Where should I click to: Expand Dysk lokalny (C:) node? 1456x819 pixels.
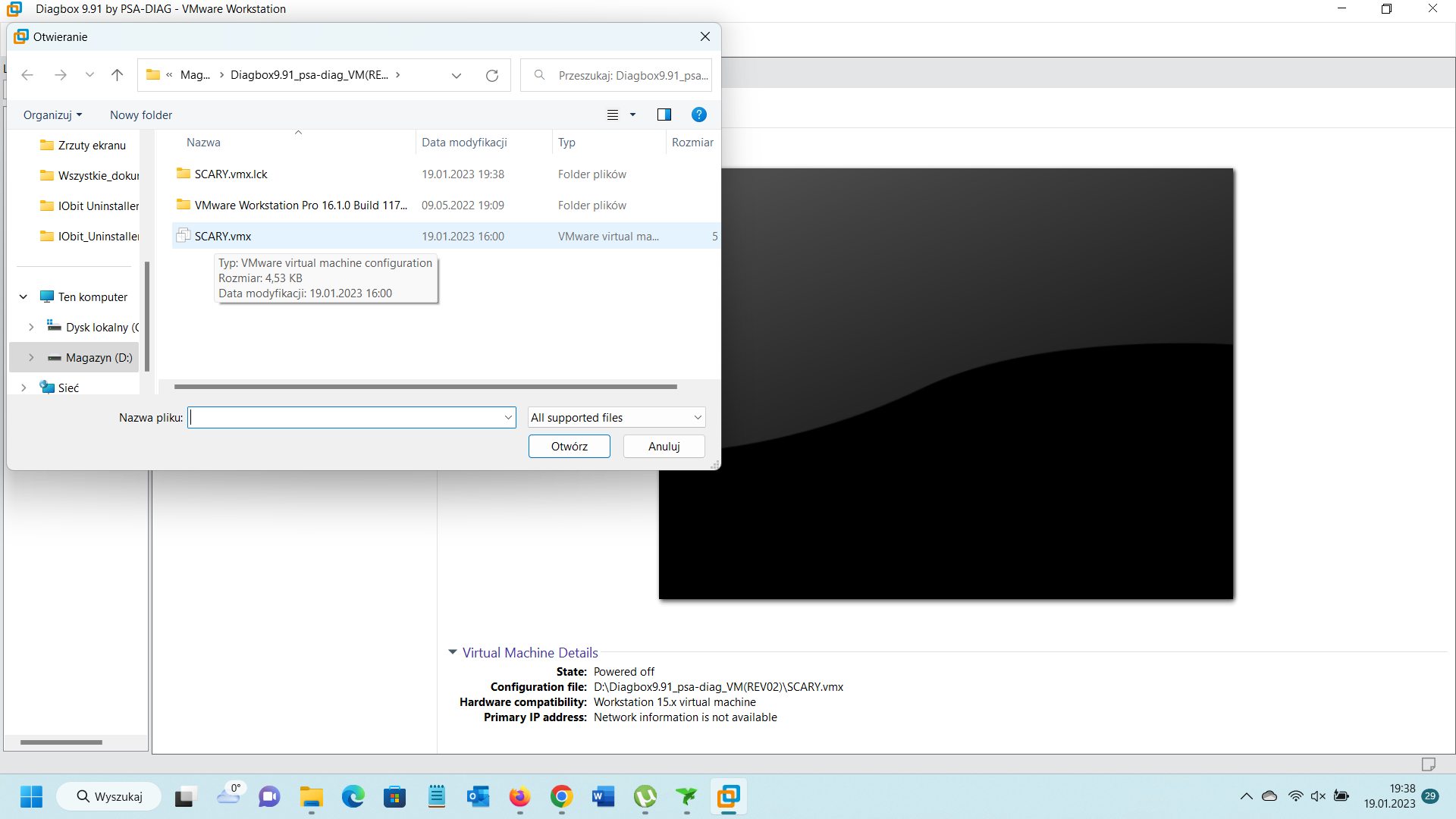(31, 328)
